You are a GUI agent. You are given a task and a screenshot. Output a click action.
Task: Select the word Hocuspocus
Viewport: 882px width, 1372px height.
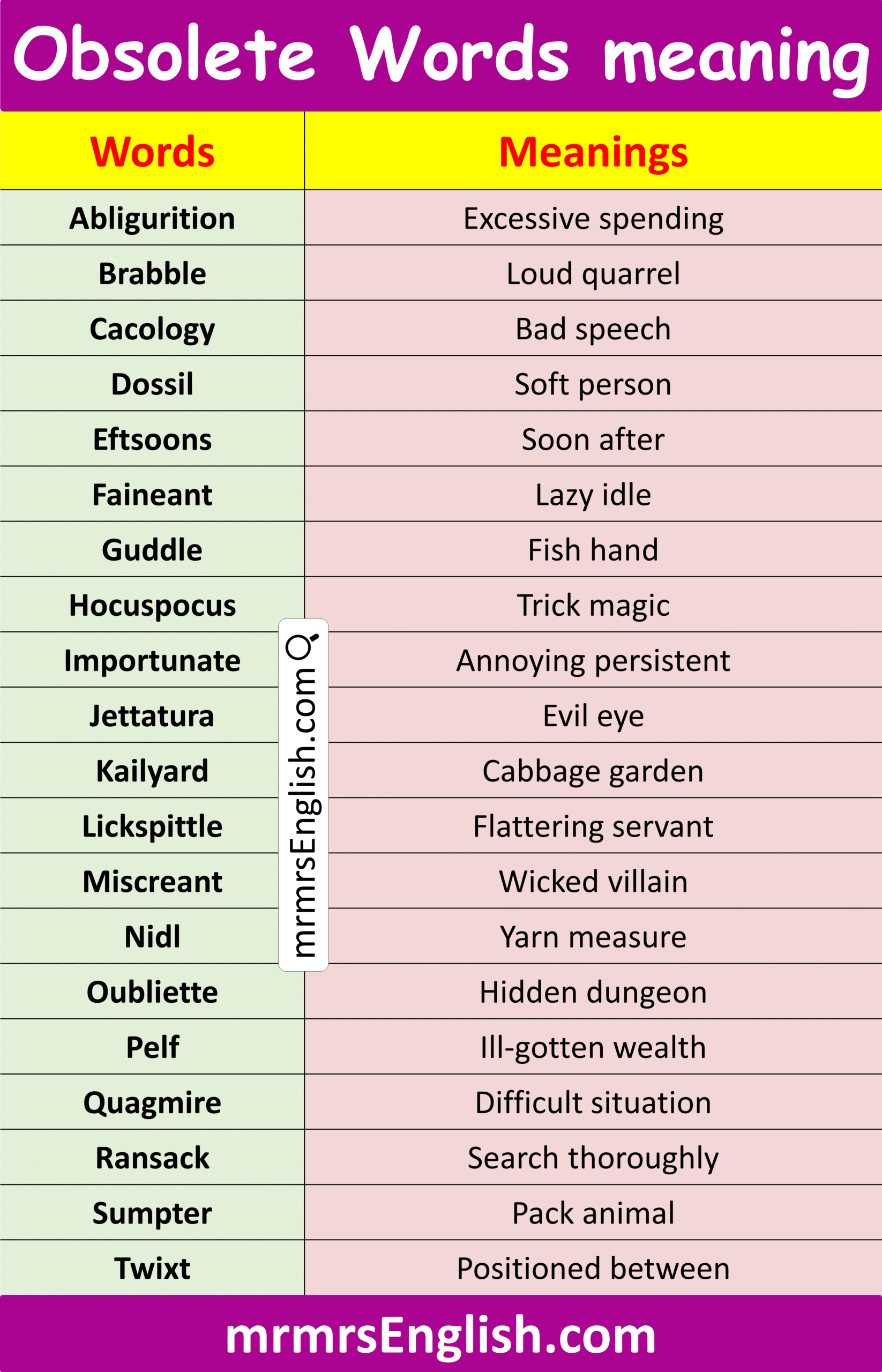pyautogui.click(x=152, y=605)
